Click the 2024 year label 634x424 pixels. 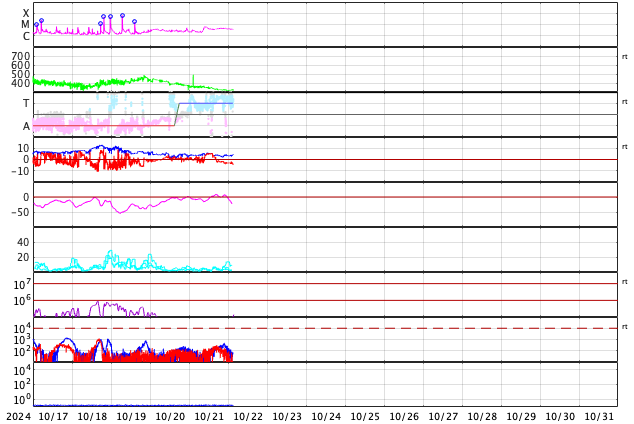pyautogui.click(x=19, y=417)
